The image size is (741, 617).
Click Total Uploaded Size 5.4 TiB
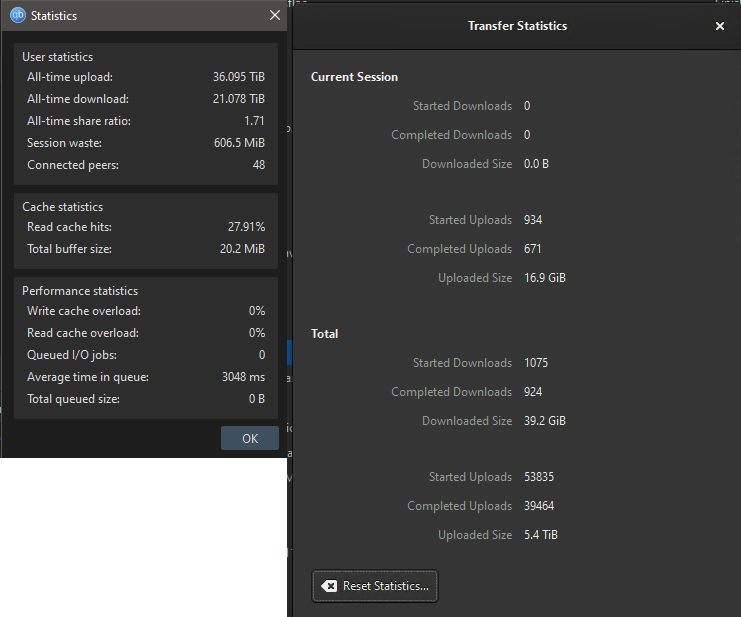click(541, 535)
